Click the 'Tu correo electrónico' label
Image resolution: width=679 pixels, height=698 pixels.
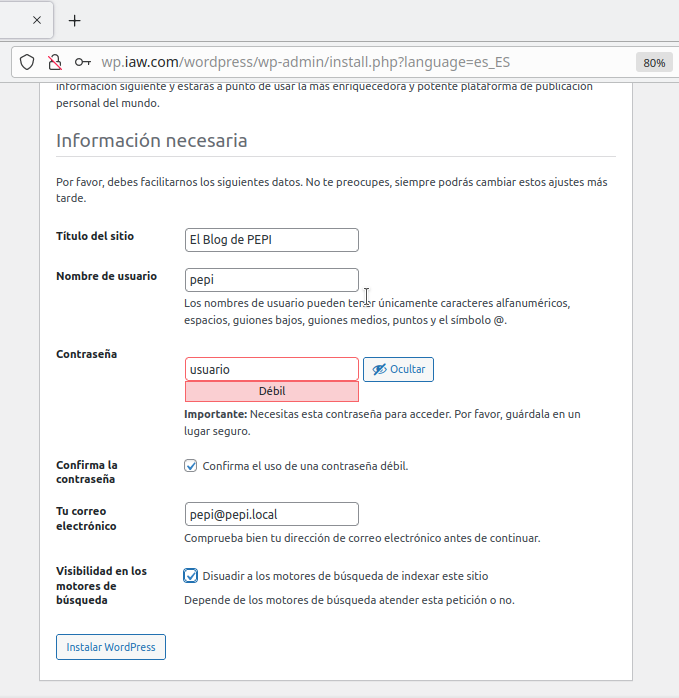[86, 518]
